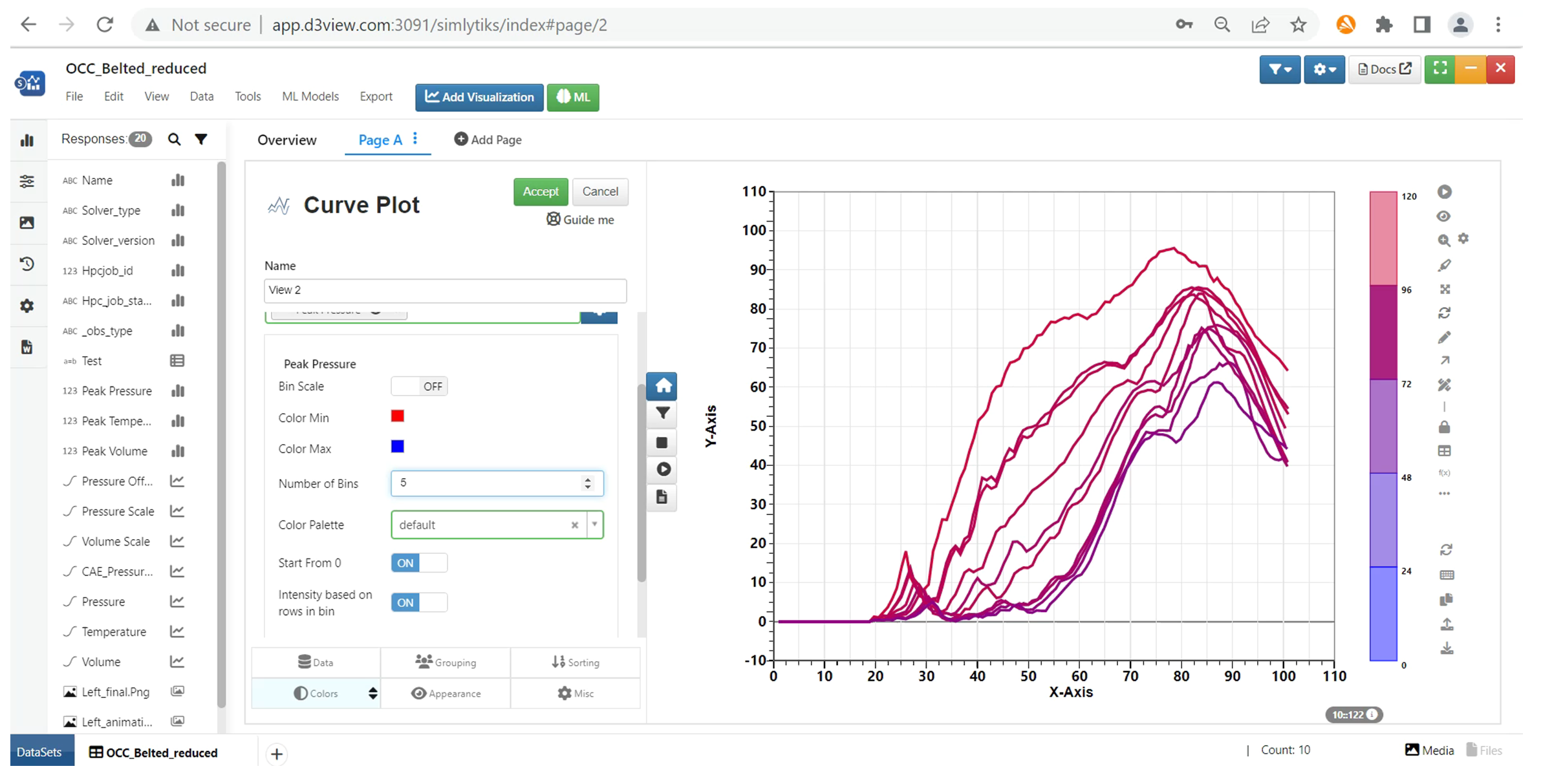Screen dimensions: 1541x784
Task: Click the download icon at toolbar bottom
Action: [x=1447, y=648]
